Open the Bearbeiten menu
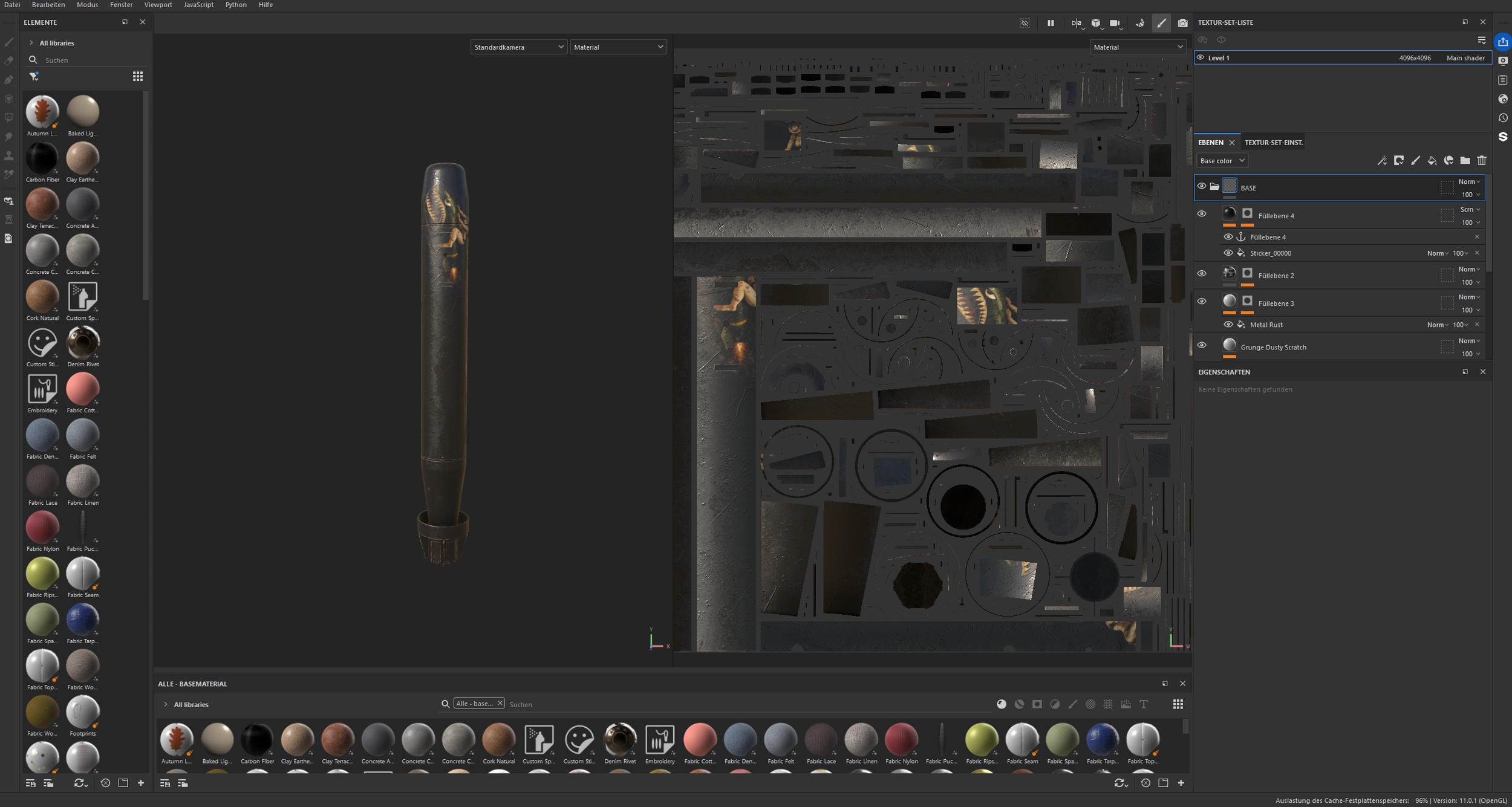 [48, 5]
